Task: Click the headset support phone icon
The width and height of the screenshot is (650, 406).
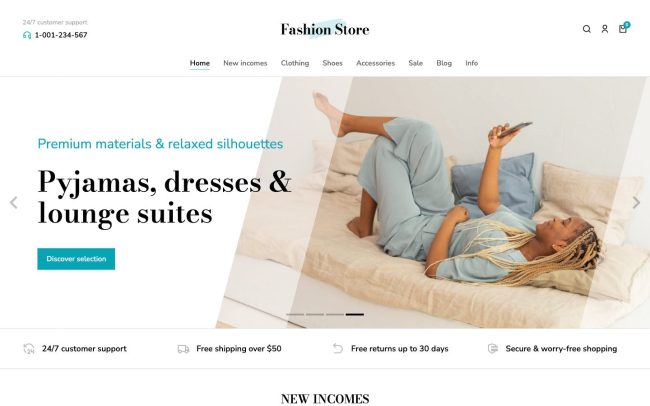Action: (27, 35)
